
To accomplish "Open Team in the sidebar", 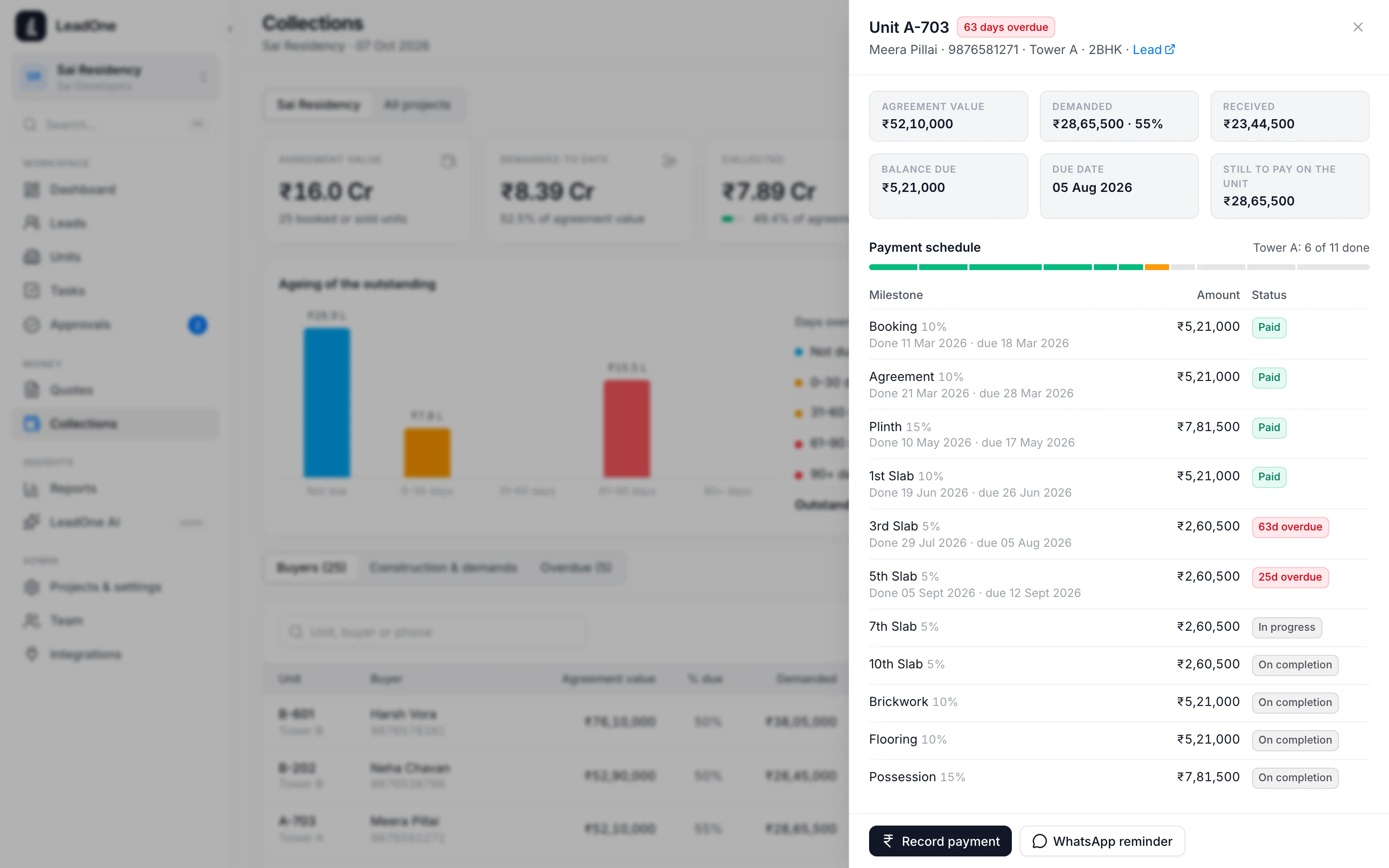I will pos(115,621).
